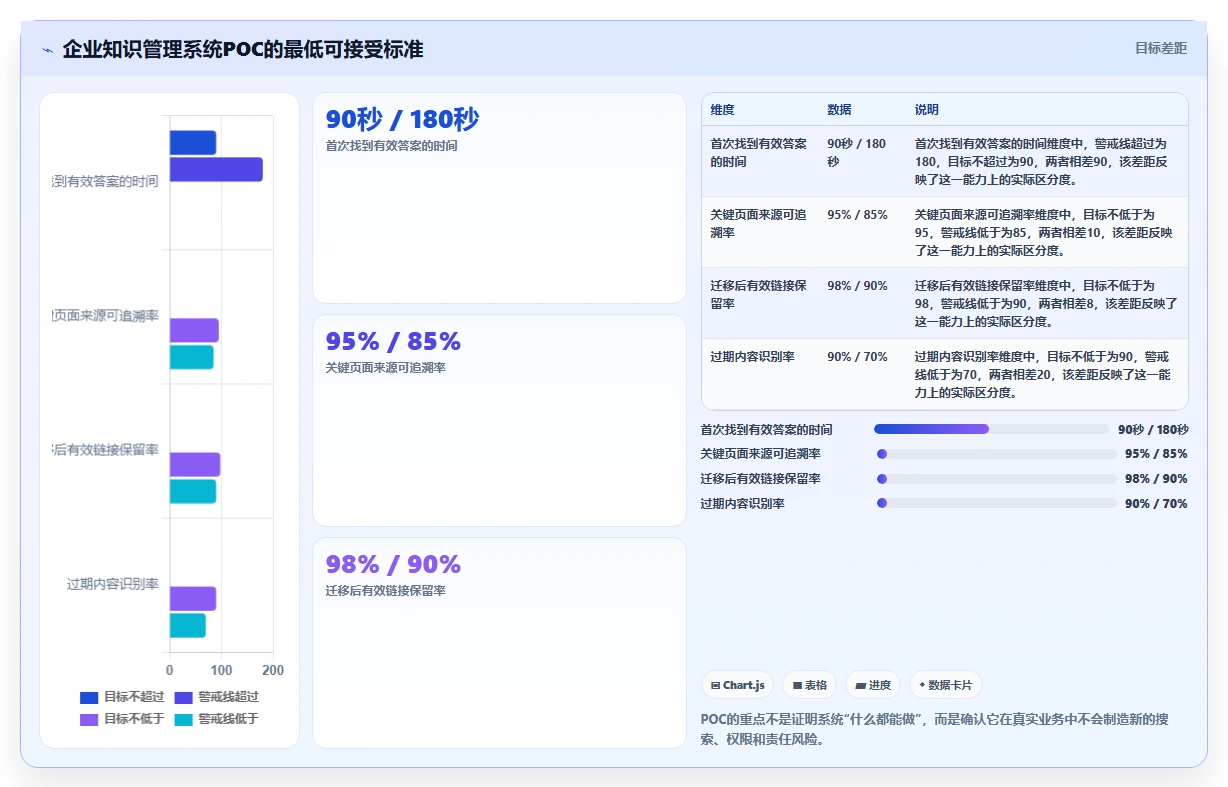Click the 目标差距 label in header

click(1161, 48)
